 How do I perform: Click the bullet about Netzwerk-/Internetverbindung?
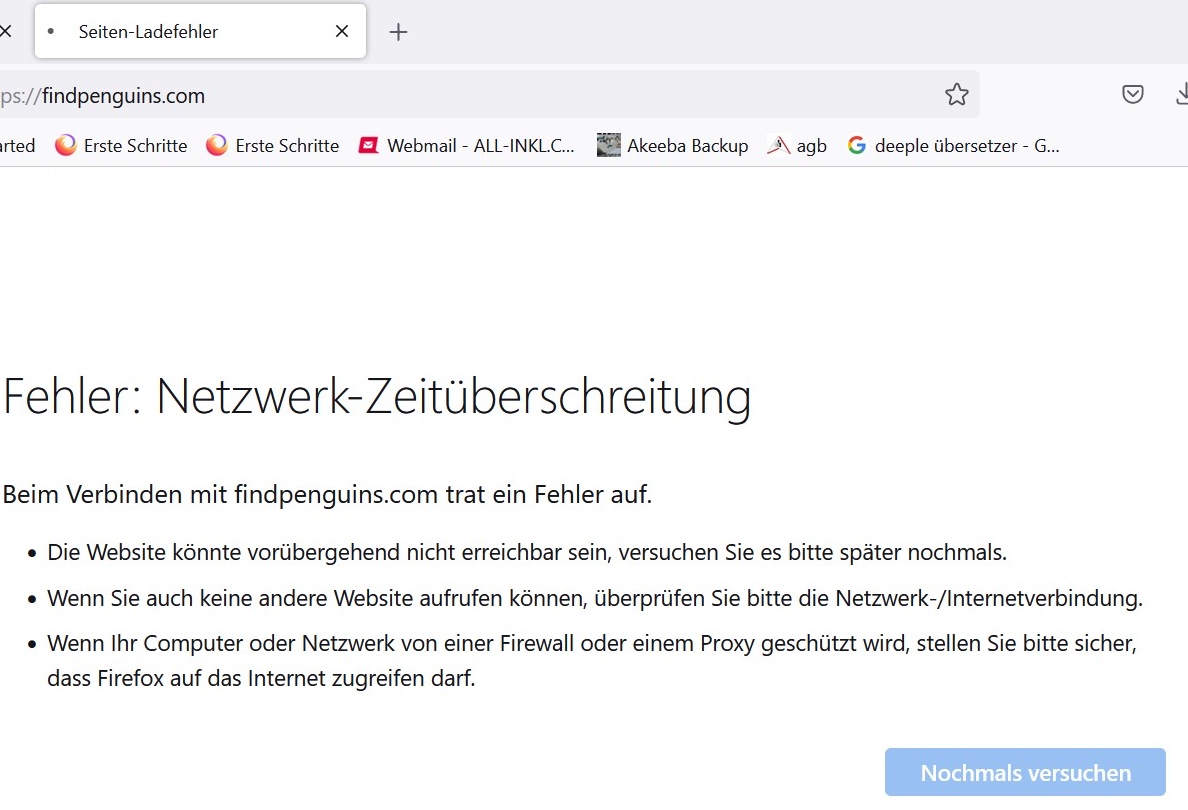(x=594, y=599)
